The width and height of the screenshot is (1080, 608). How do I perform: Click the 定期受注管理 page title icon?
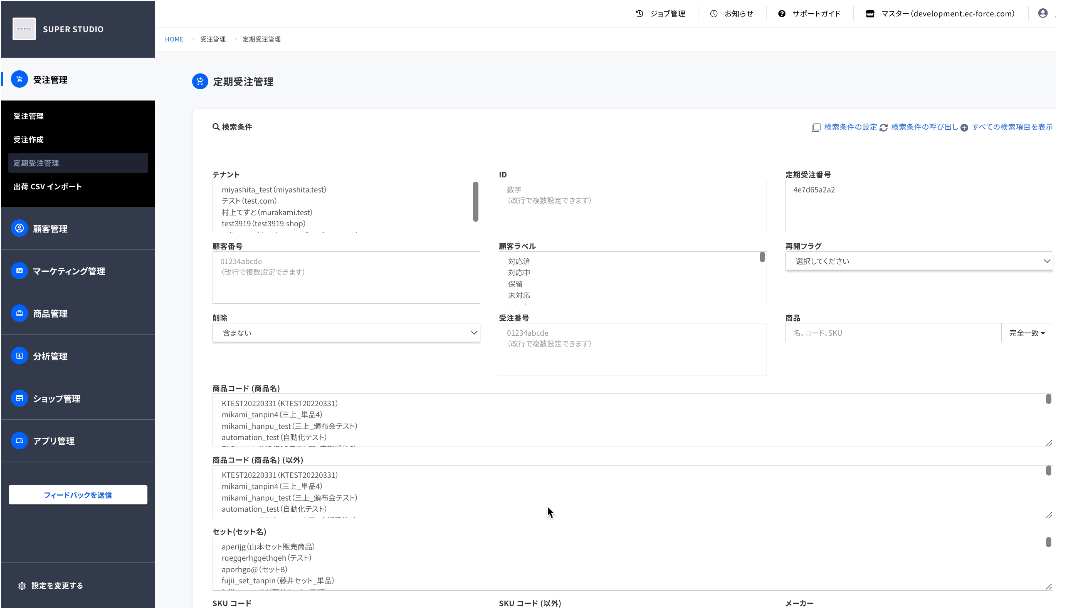pyautogui.click(x=200, y=81)
